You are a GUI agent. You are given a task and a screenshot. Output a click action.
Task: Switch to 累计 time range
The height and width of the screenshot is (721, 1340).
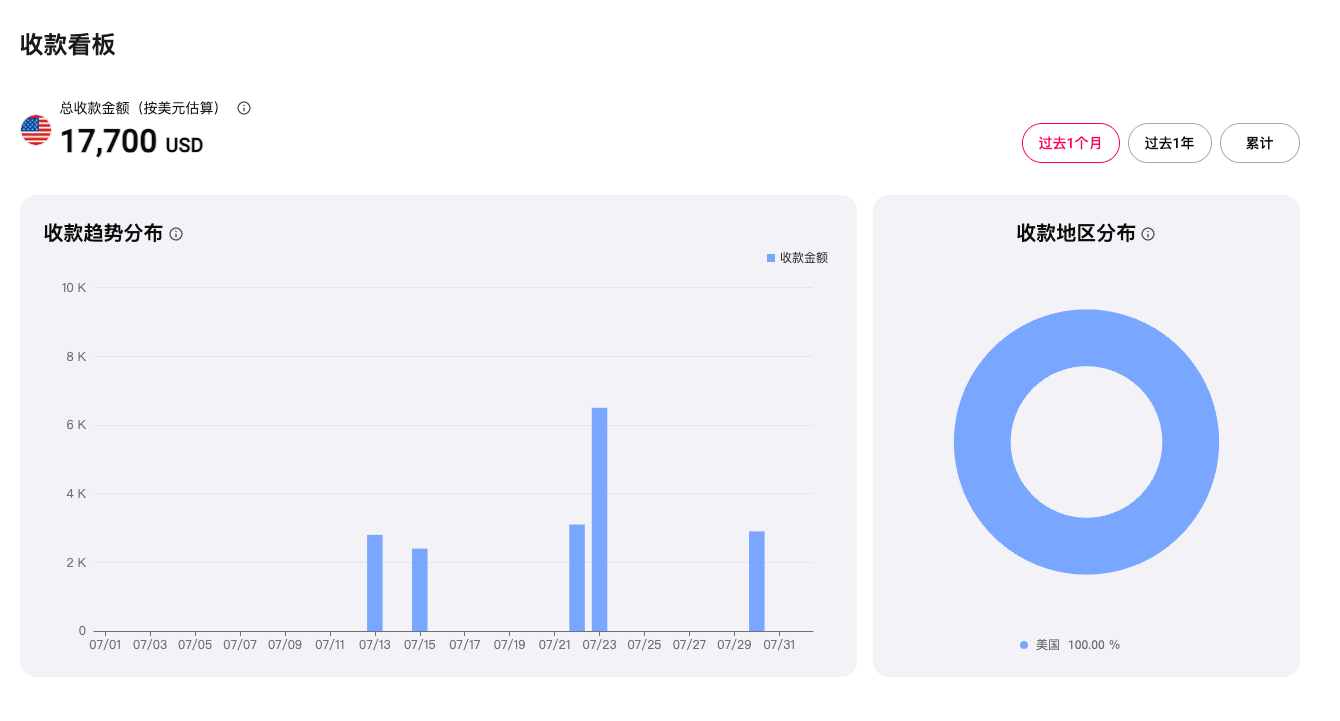coord(1260,143)
